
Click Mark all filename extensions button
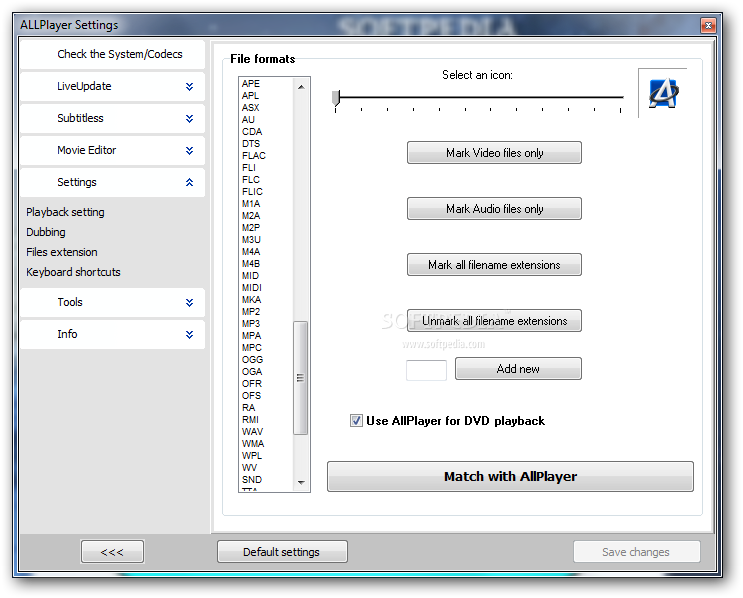point(494,264)
